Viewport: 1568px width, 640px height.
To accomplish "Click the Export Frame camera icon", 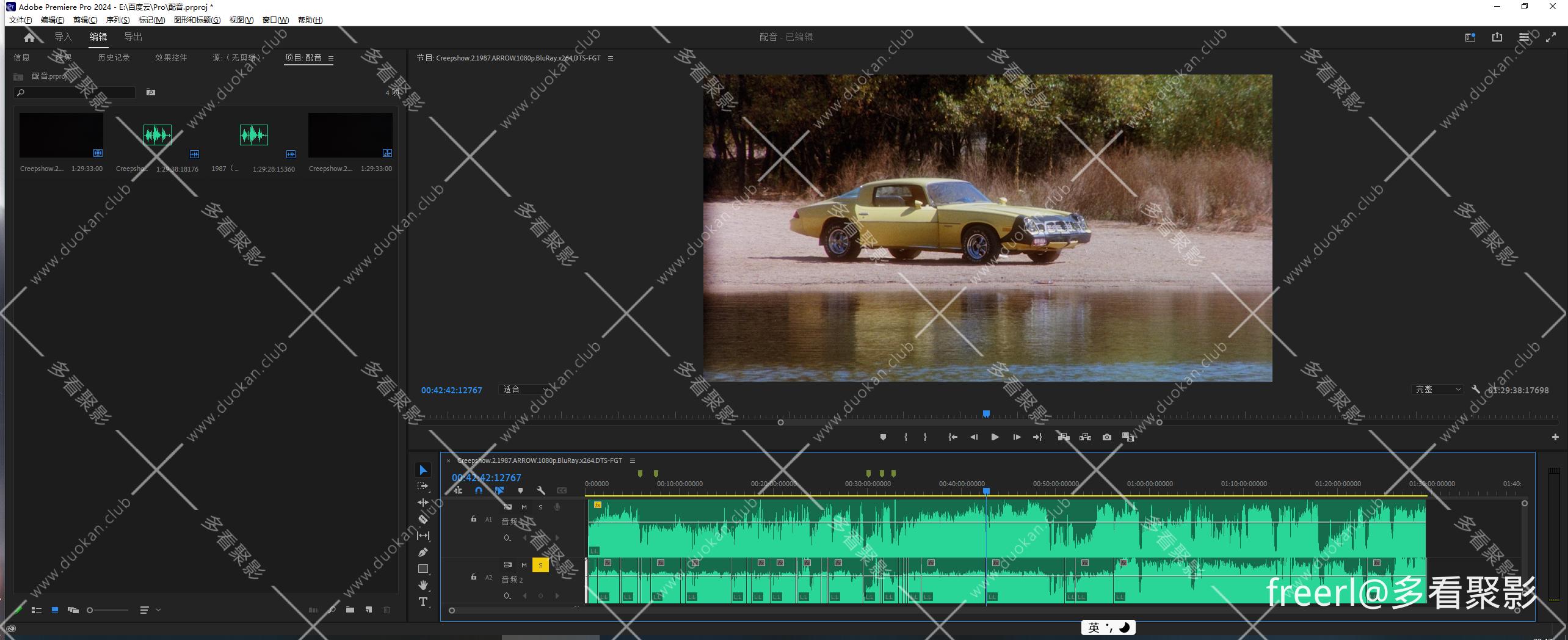I will 1106,437.
